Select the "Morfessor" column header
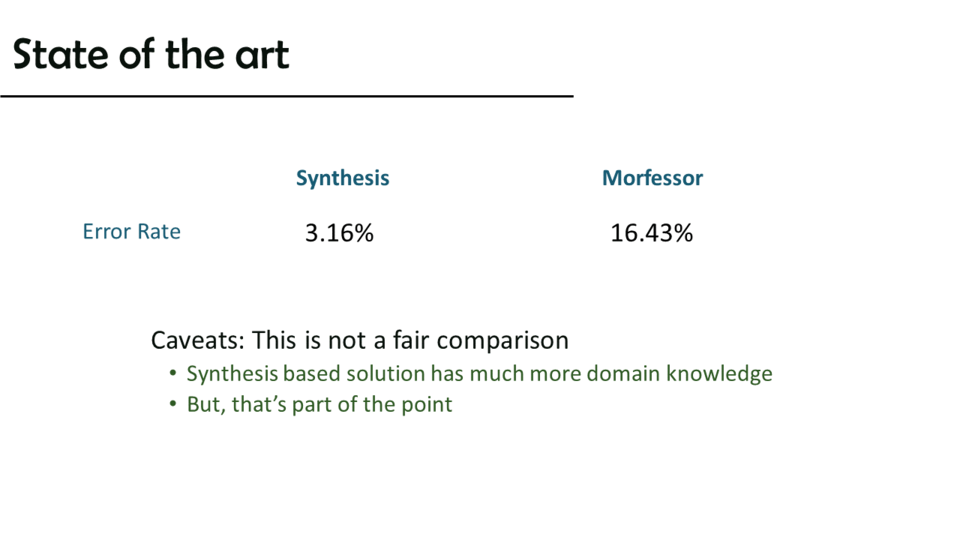 [x=652, y=178]
